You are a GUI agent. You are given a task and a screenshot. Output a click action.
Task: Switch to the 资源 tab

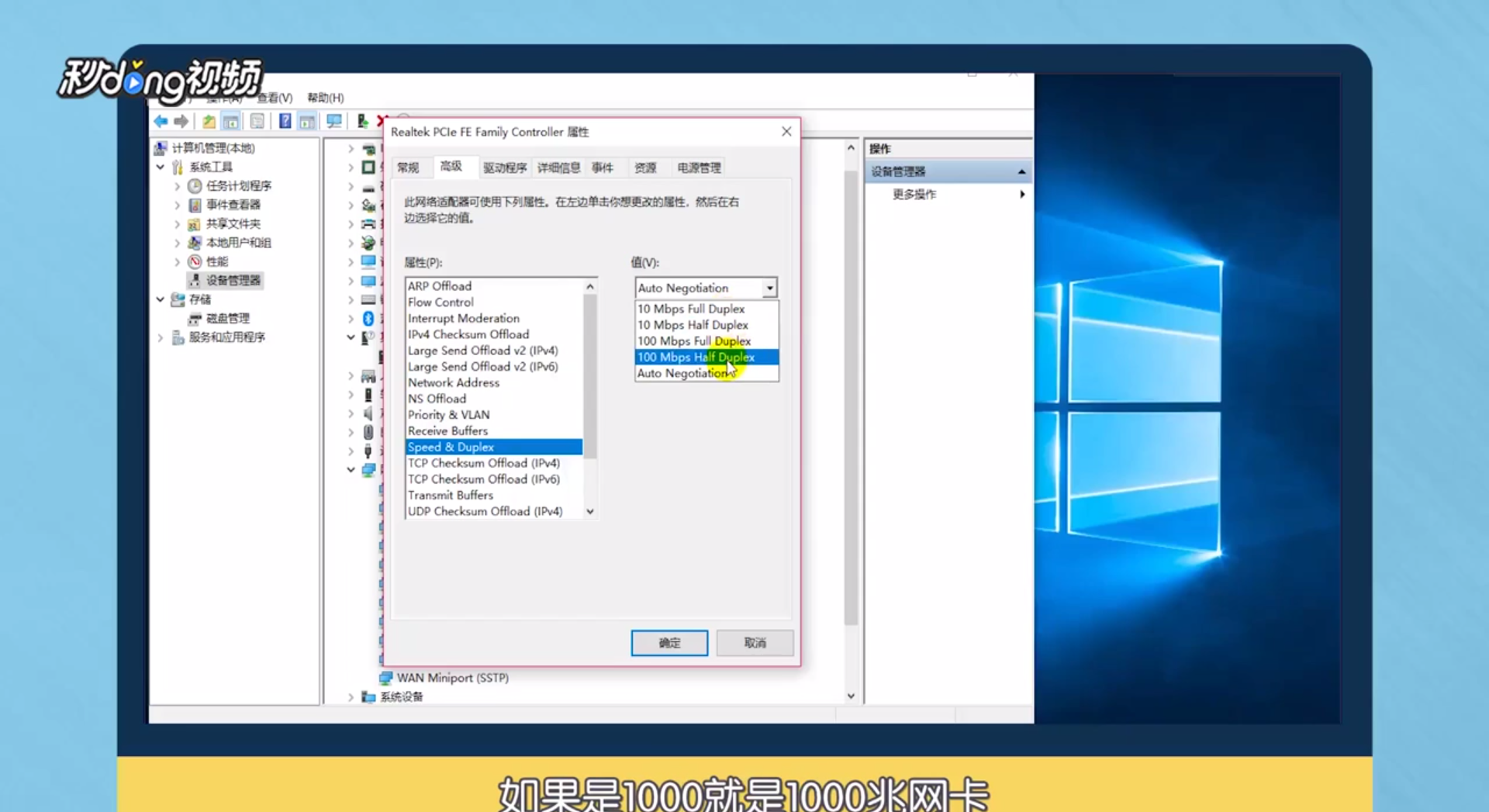[645, 168]
